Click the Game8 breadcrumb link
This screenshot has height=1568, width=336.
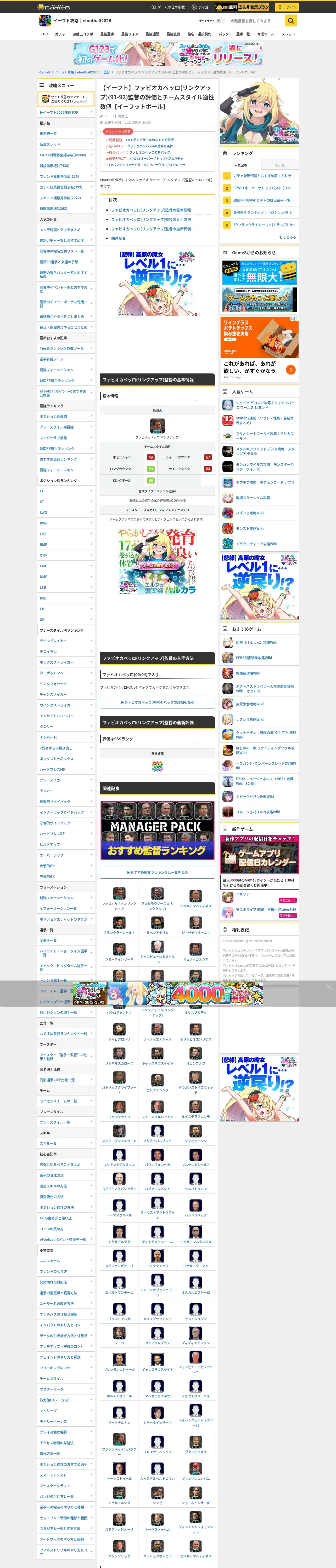(x=44, y=72)
